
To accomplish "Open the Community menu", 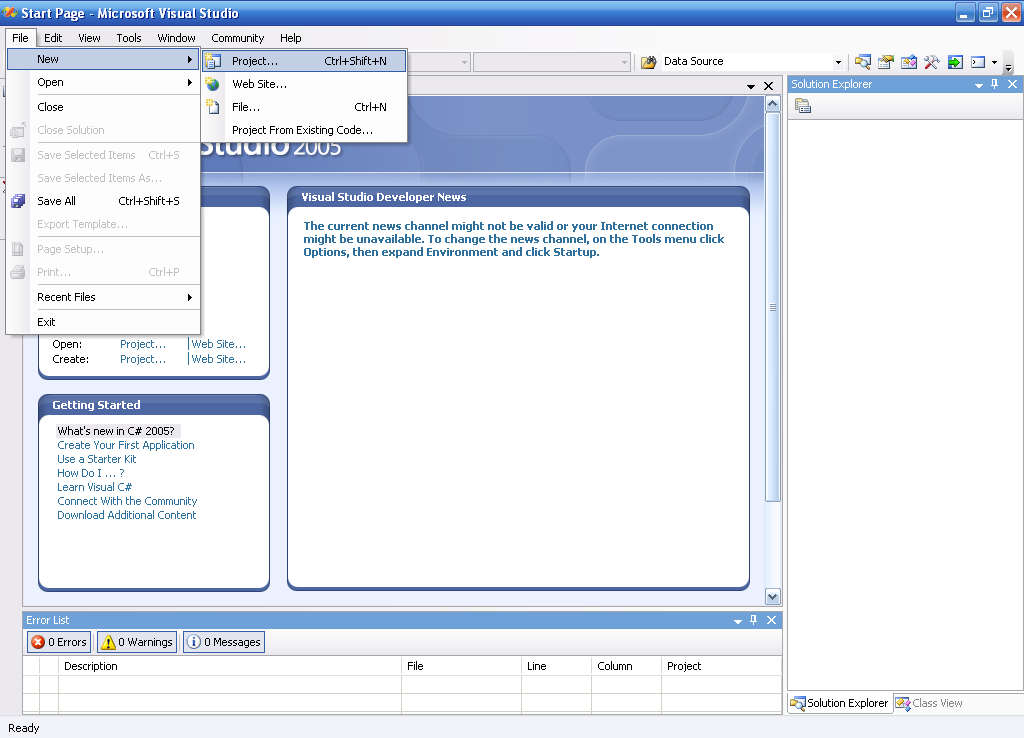I will (x=237, y=38).
